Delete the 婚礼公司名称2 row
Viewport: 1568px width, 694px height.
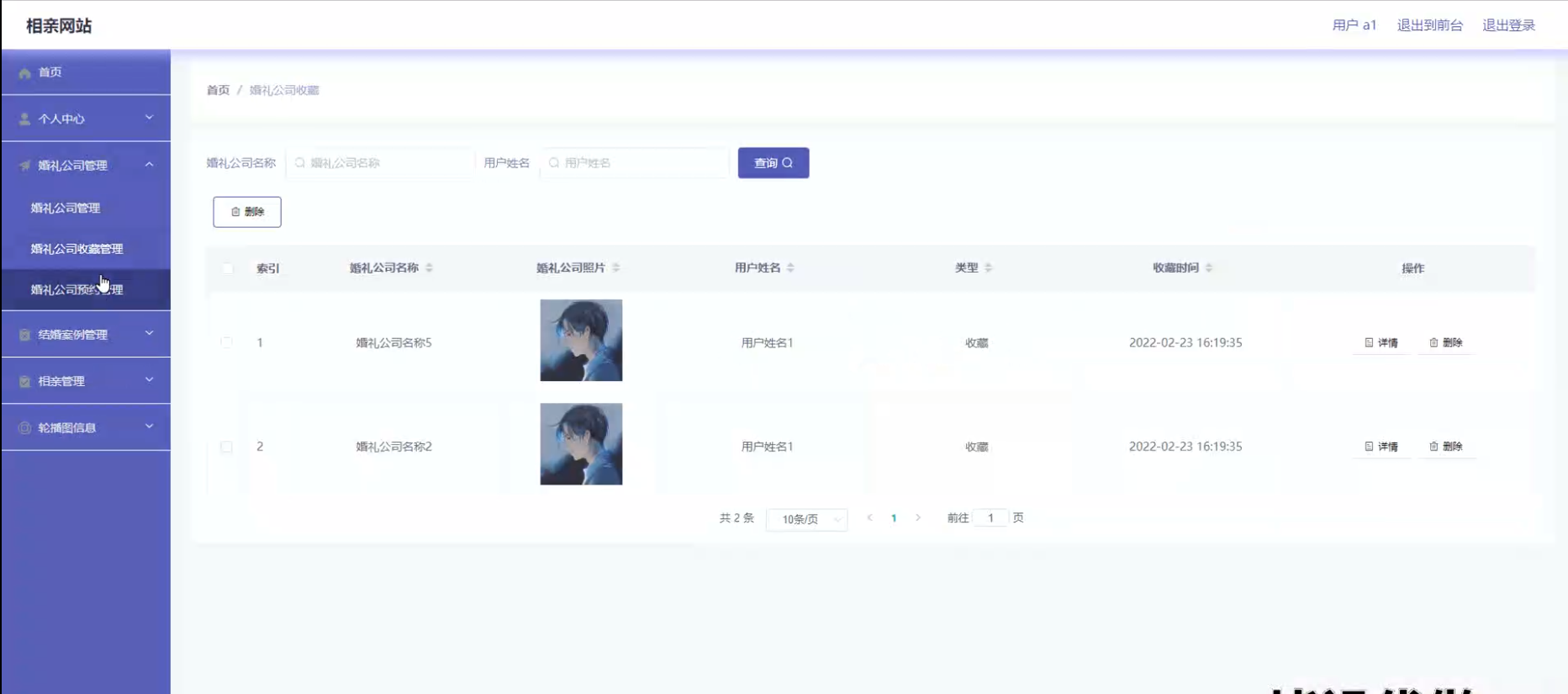(x=1446, y=447)
